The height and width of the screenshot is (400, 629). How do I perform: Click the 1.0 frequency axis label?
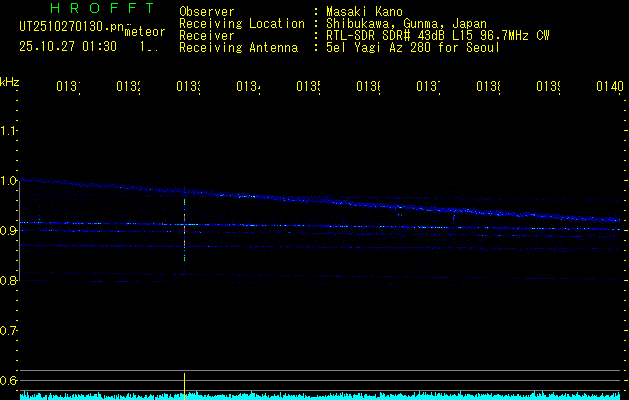coord(9,181)
